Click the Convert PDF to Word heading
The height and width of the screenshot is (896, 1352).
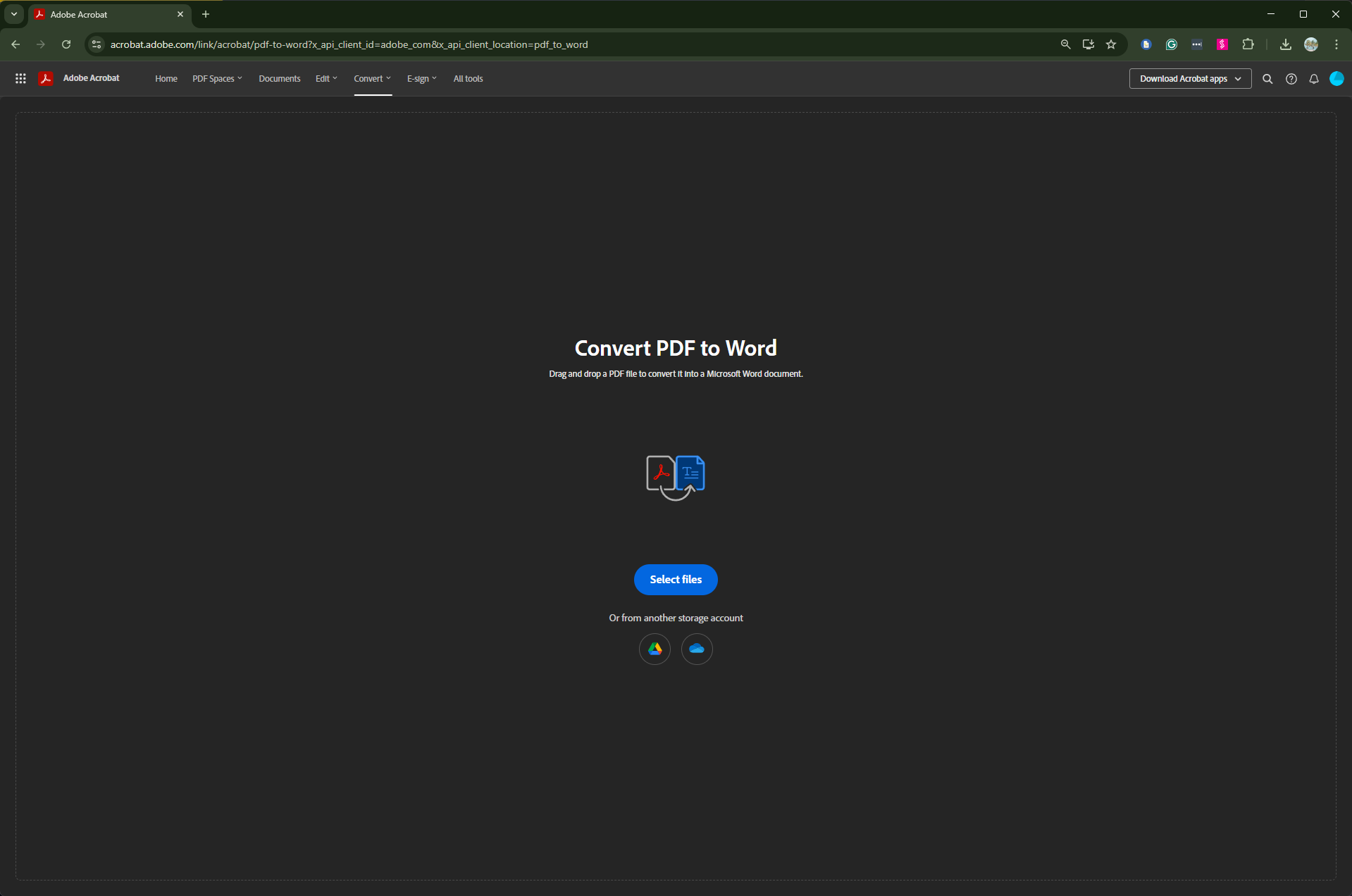676,348
